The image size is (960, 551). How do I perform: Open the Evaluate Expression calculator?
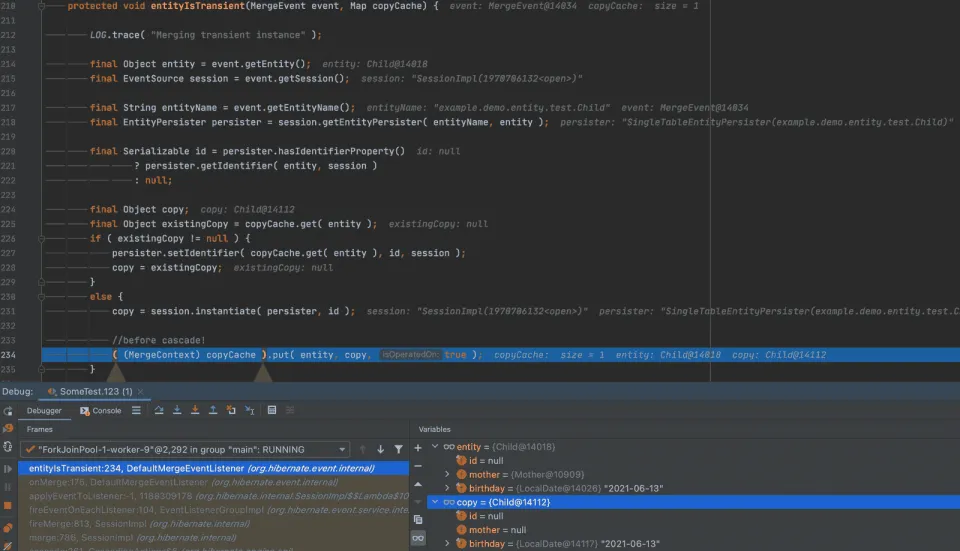point(272,410)
